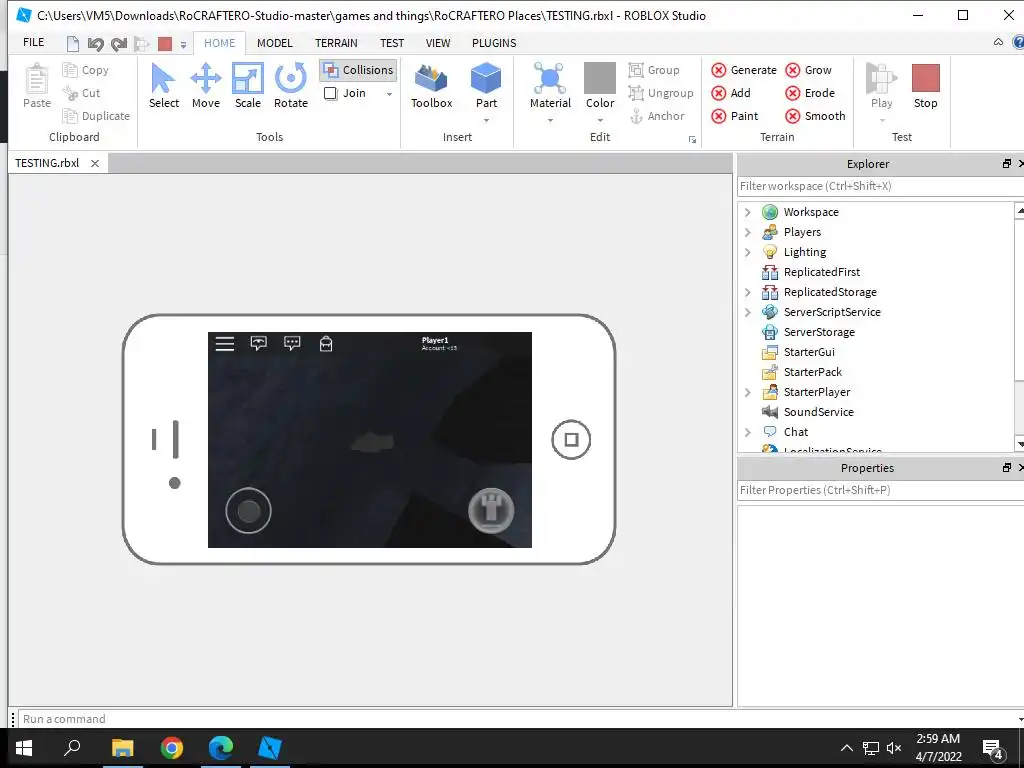
Task: Click the Group button
Action: (654, 70)
